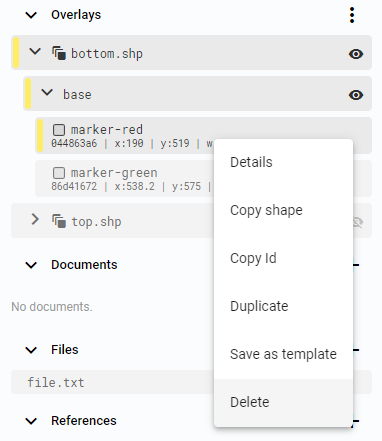Click the Files section heading
Image resolution: width=382 pixels, height=441 pixels.
pos(65,350)
